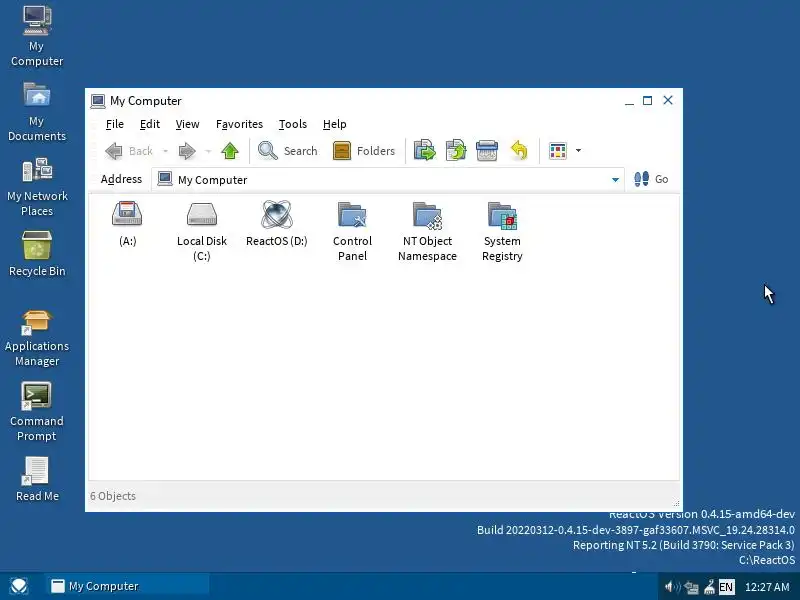Open the Address bar dropdown list
This screenshot has height=600, width=800.
coord(615,180)
